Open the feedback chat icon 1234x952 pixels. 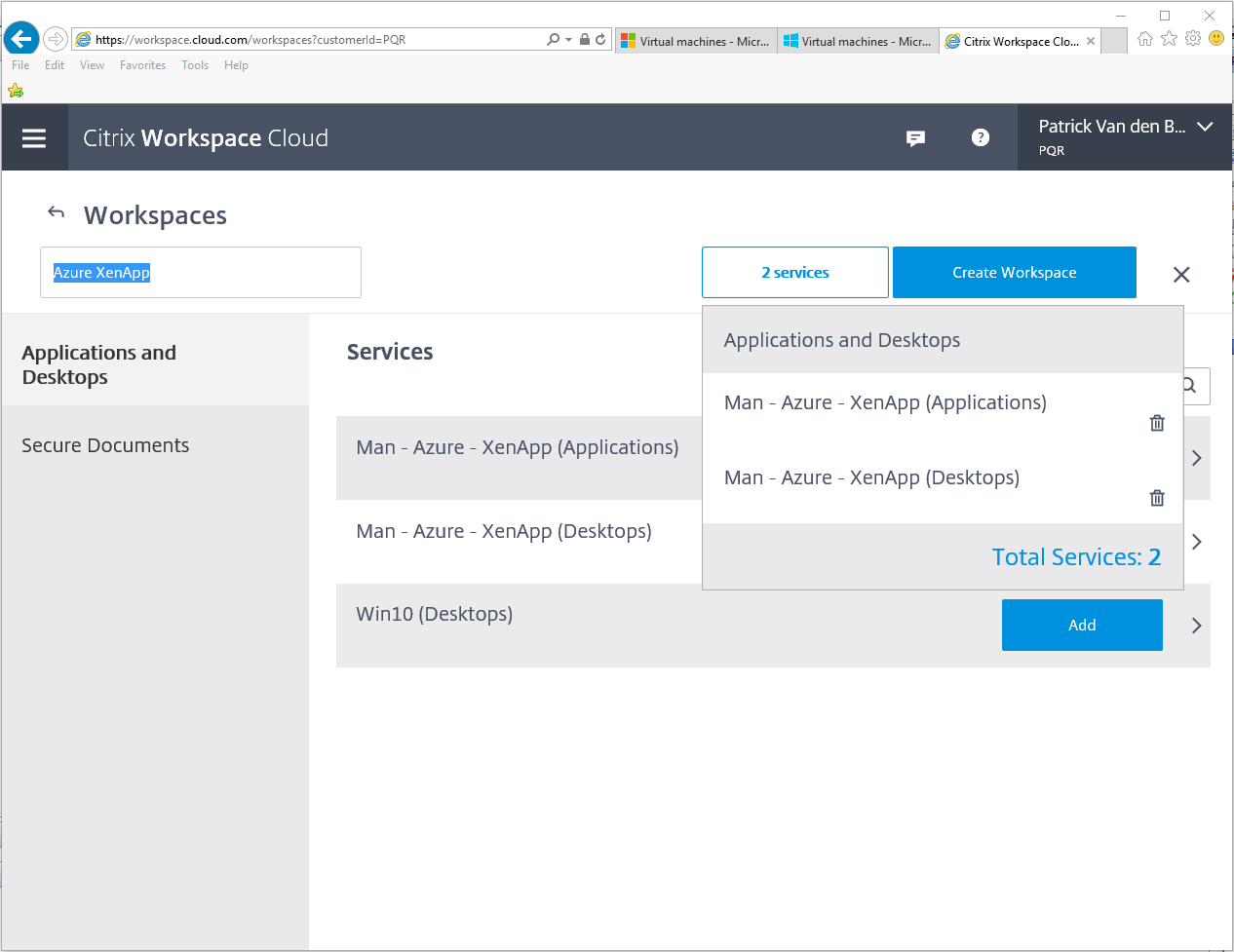coord(915,138)
